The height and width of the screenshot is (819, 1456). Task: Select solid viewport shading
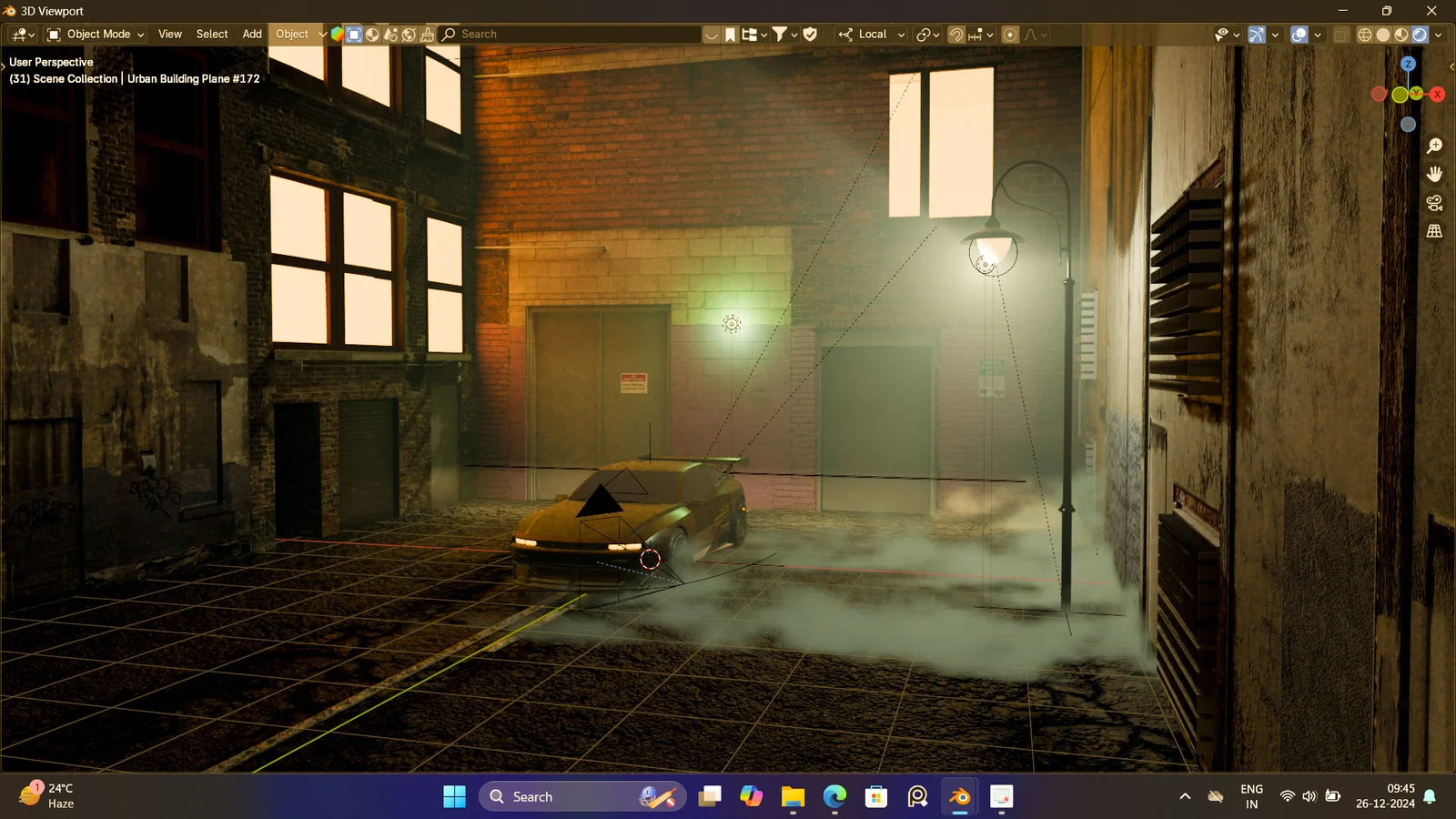pyautogui.click(x=1382, y=35)
